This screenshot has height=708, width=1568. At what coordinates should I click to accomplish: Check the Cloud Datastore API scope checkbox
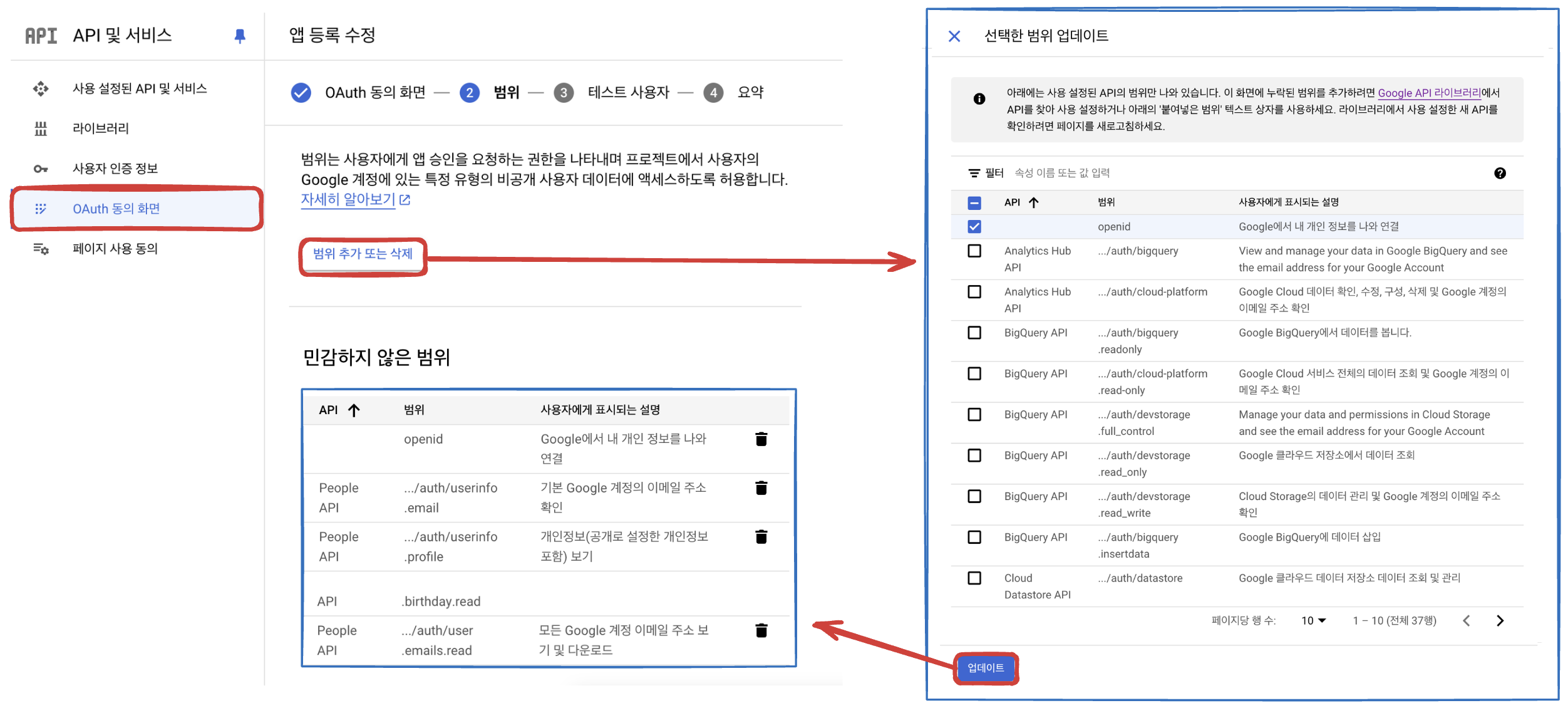(x=974, y=578)
